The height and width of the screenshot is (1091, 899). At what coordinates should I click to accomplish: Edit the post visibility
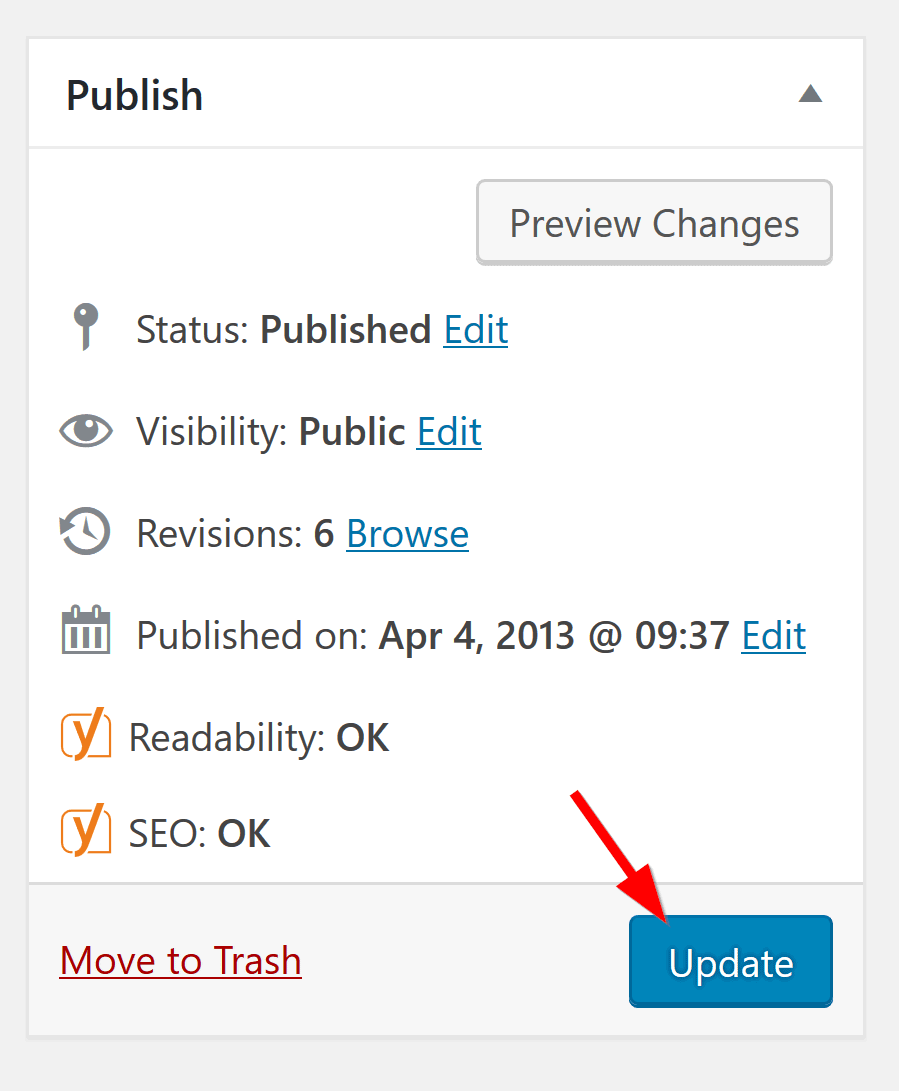pyautogui.click(x=448, y=432)
